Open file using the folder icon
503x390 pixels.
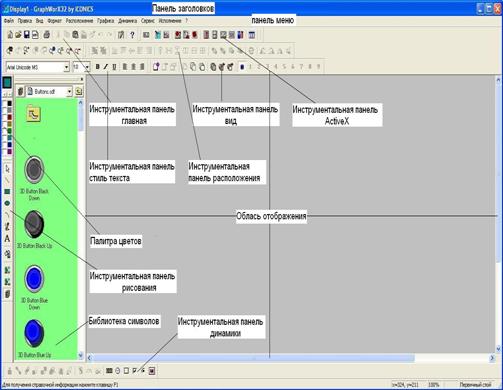coord(18,35)
